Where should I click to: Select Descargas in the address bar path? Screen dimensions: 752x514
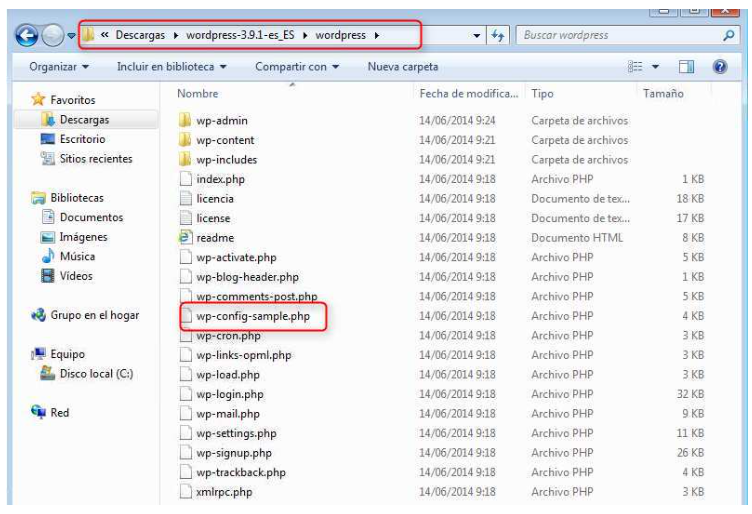[140, 35]
